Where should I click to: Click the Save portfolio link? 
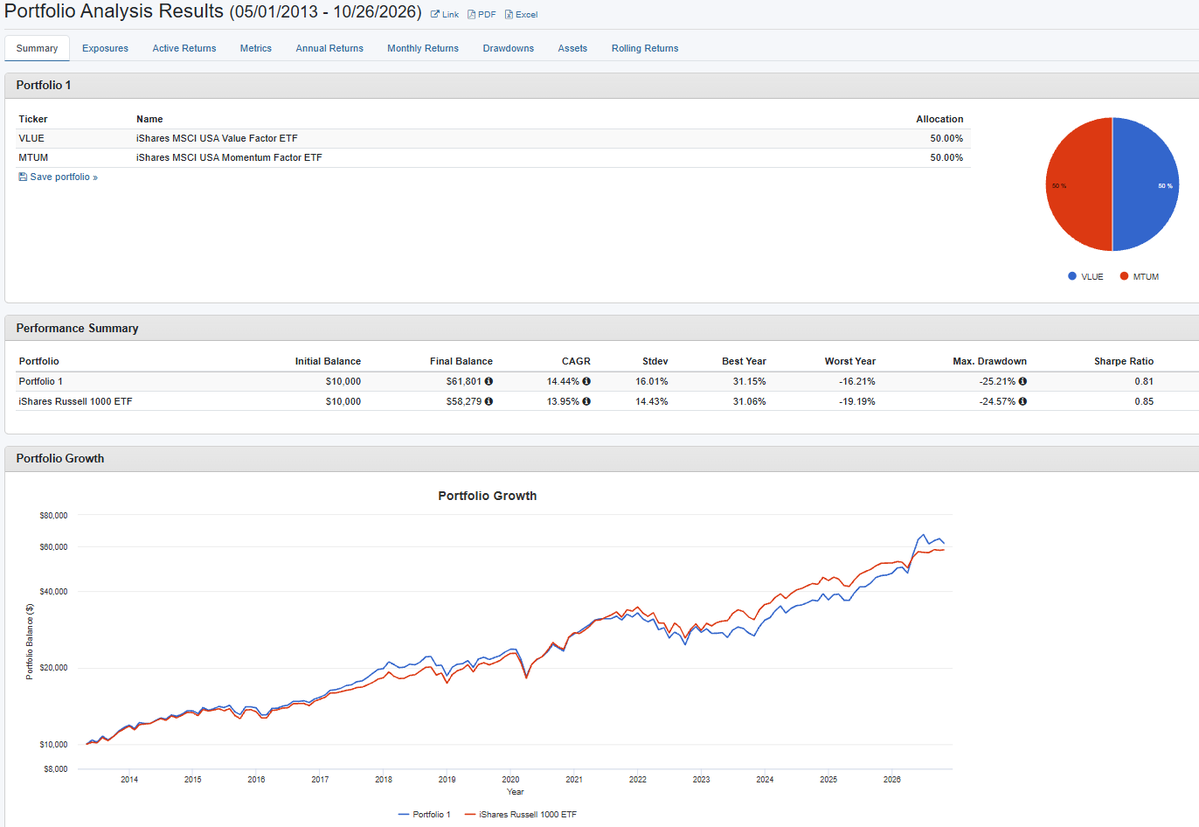click(x=58, y=177)
